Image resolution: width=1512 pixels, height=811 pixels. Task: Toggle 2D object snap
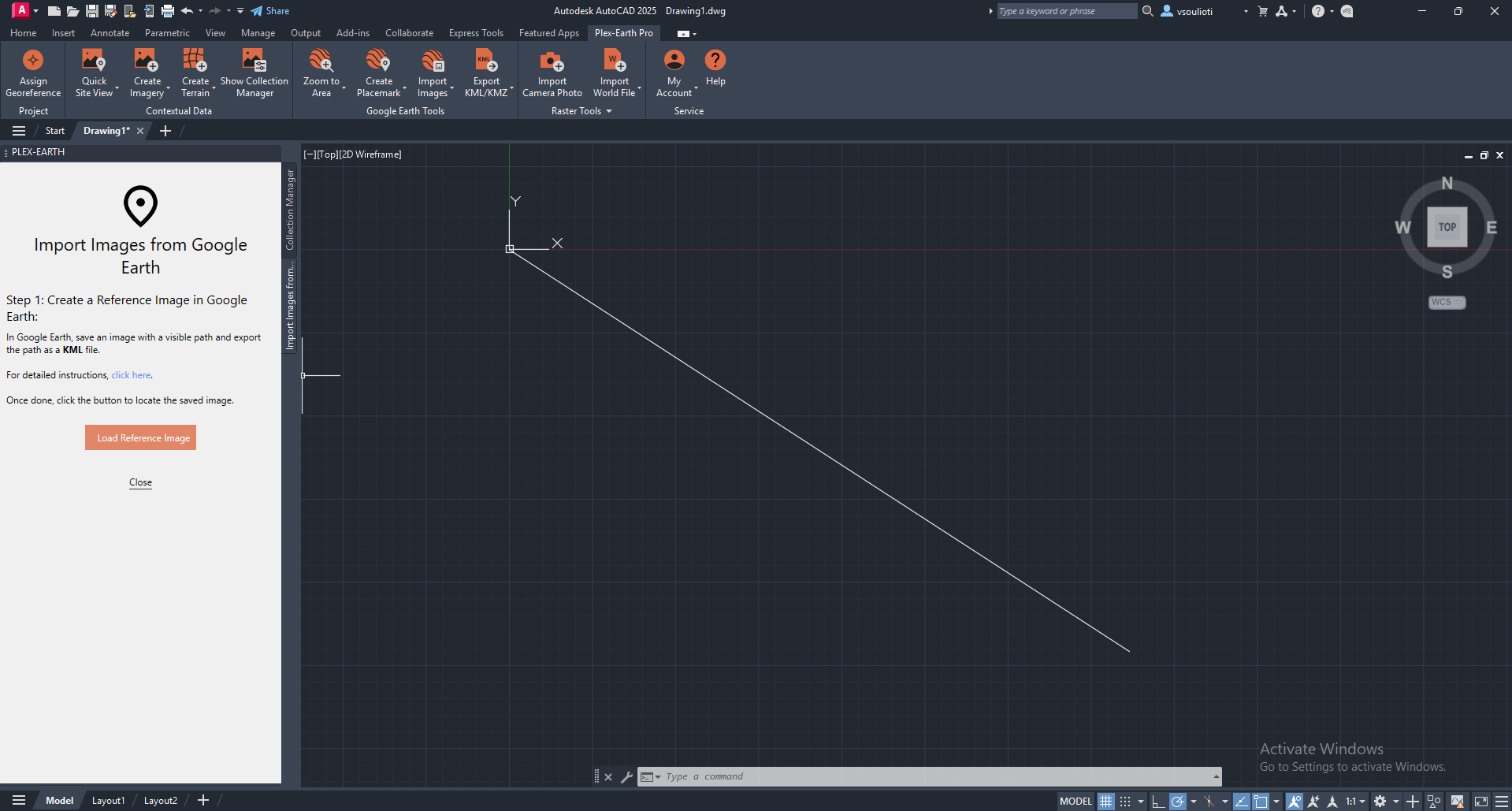tap(1261, 802)
